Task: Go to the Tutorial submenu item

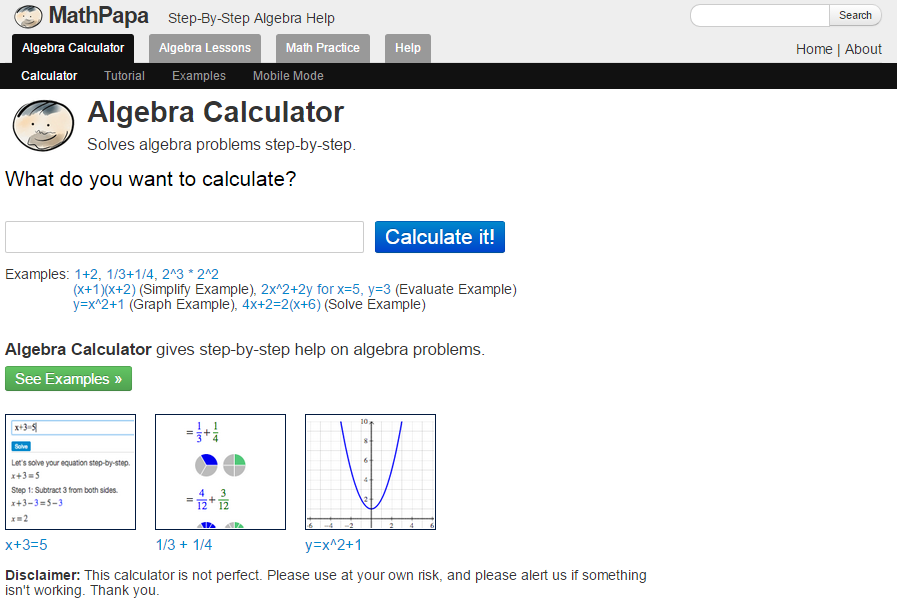Action: point(124,76)
